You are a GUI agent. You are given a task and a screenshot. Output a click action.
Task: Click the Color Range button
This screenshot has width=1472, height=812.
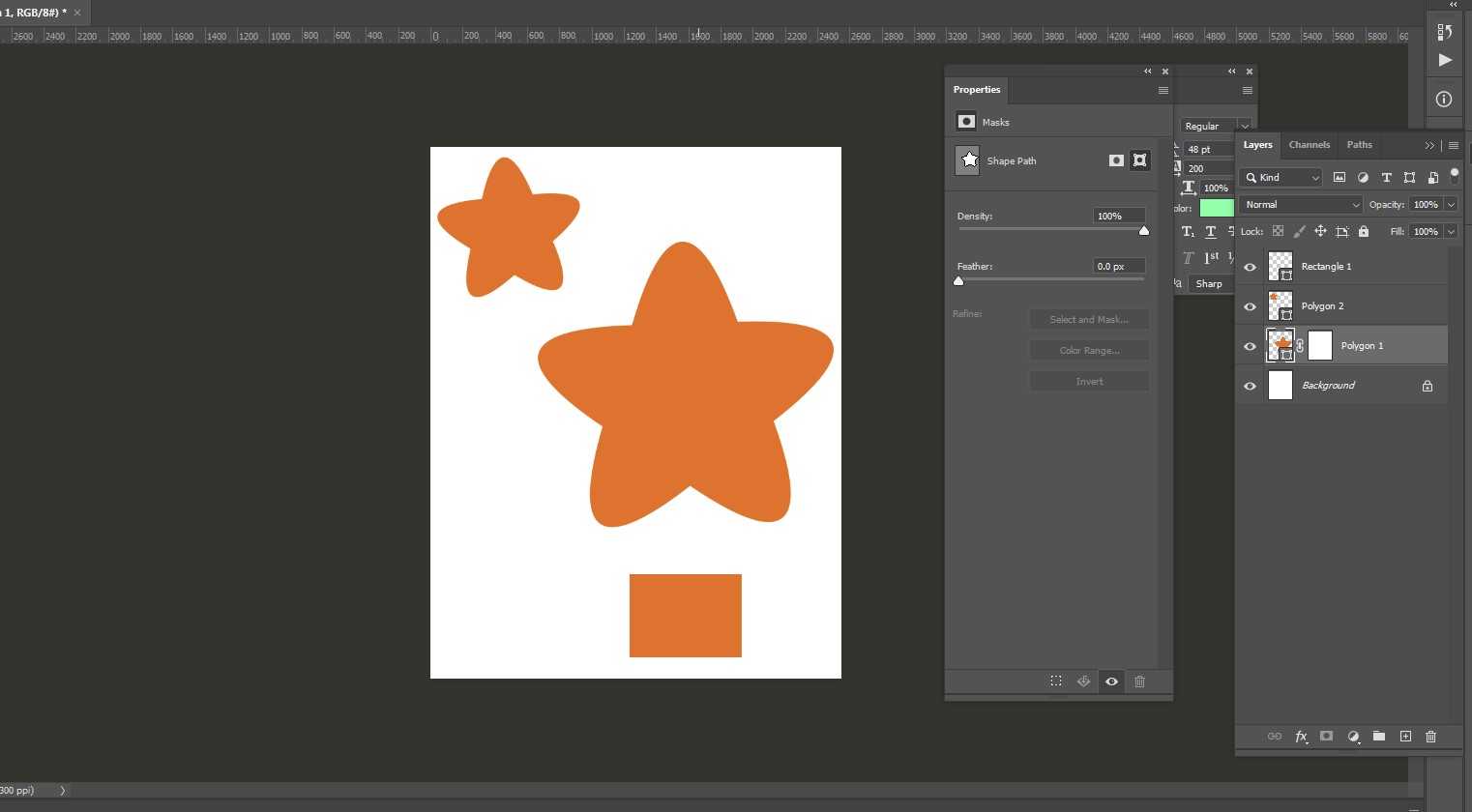(1089, 350)
